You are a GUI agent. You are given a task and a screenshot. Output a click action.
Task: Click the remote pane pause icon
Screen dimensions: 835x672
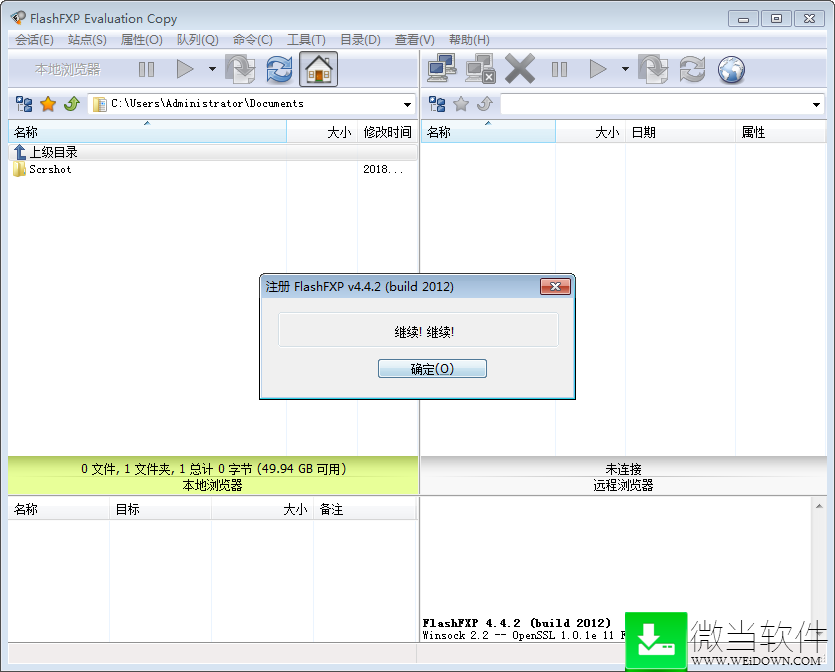[559, 69]
